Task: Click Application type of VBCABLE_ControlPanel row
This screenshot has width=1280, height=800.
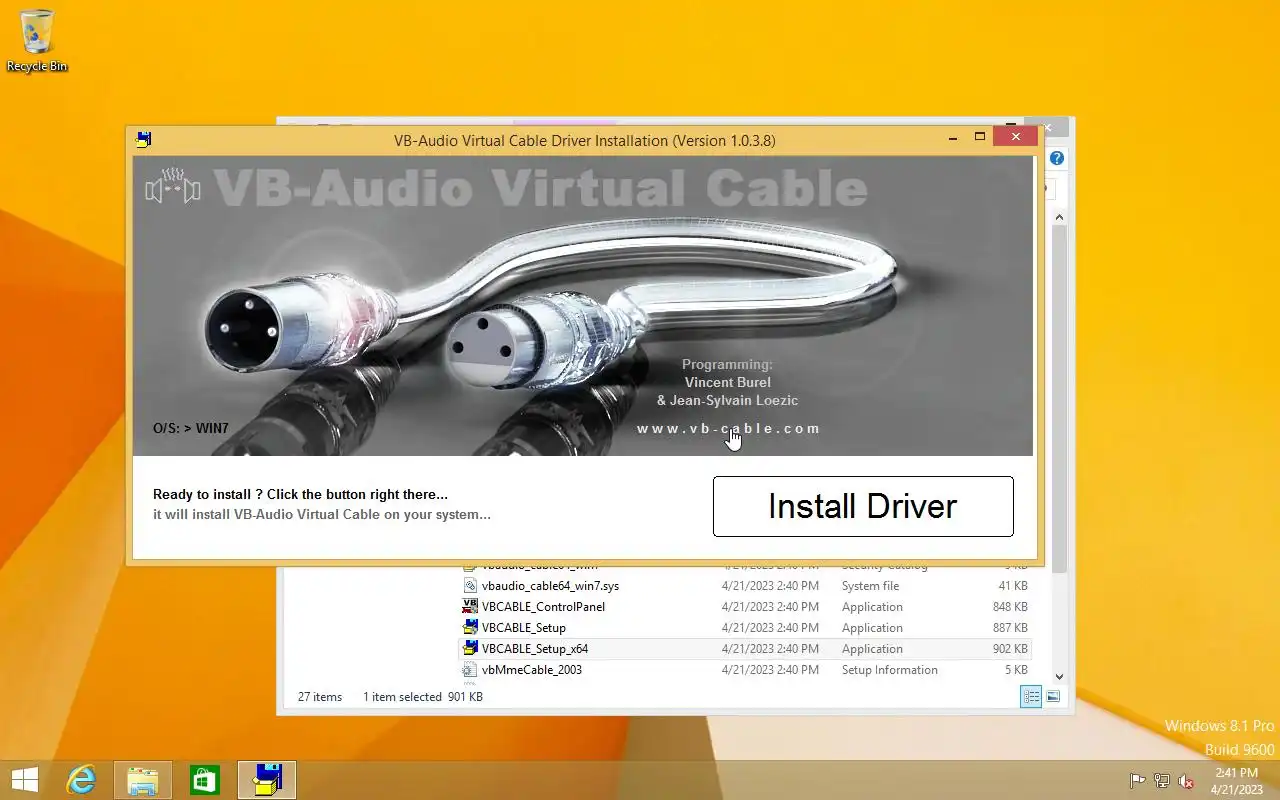Action: pyautogui.click(x=872, y=607)
